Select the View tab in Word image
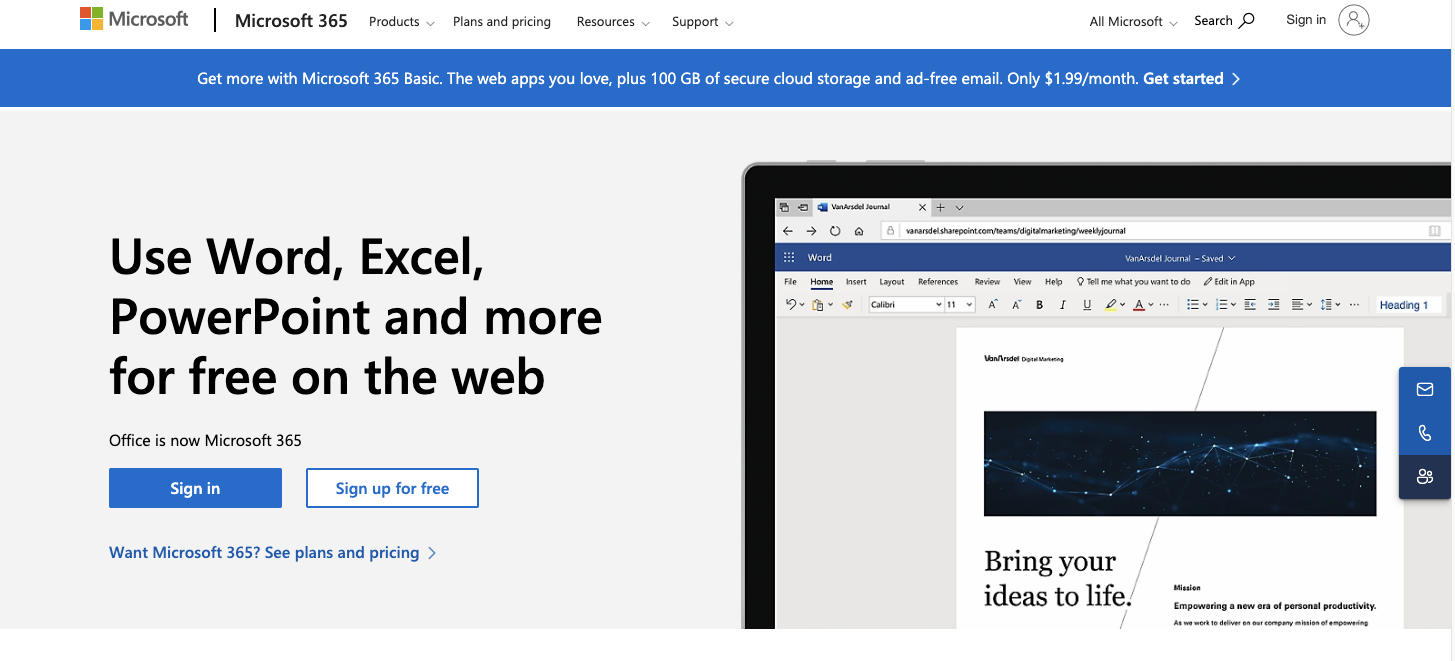Viewport: 1455px width, 661px height. (1022, 282)
